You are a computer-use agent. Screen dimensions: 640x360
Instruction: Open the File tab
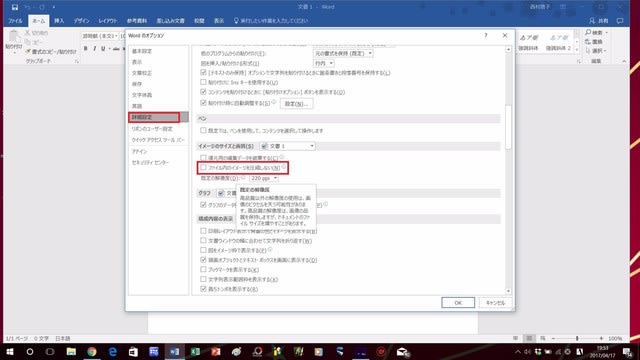(15, 21)
